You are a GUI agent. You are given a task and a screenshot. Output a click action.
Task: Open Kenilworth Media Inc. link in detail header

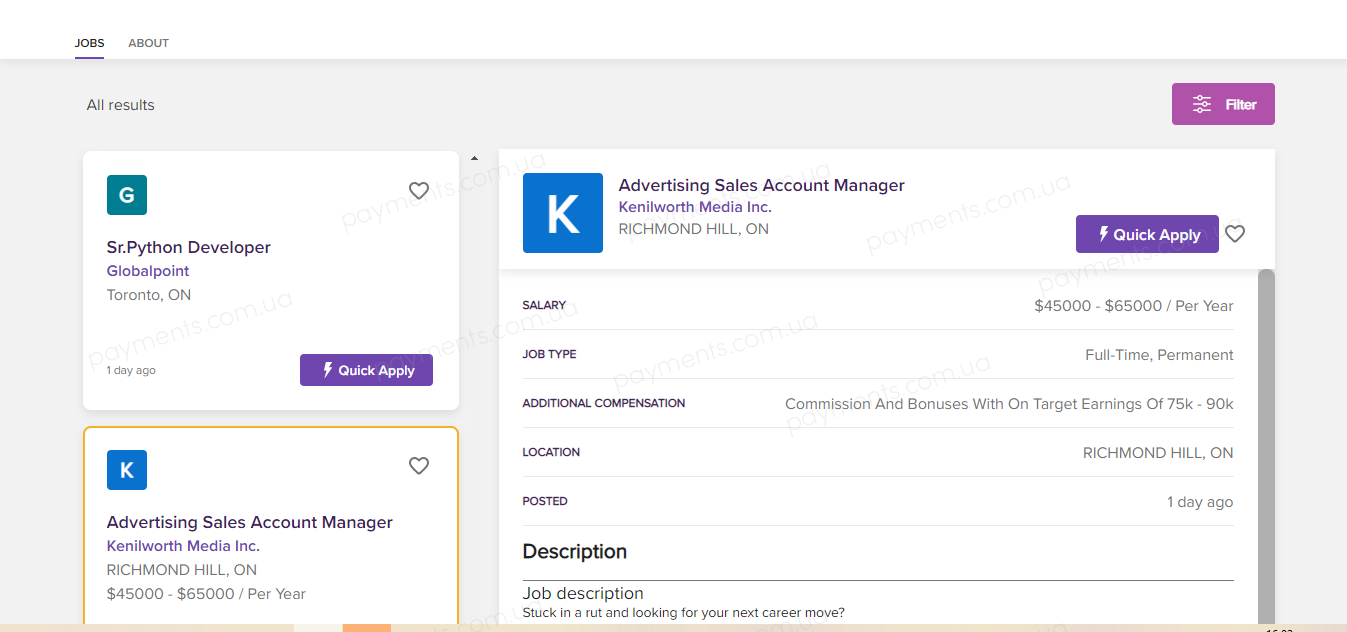click(x=695, y=207)
